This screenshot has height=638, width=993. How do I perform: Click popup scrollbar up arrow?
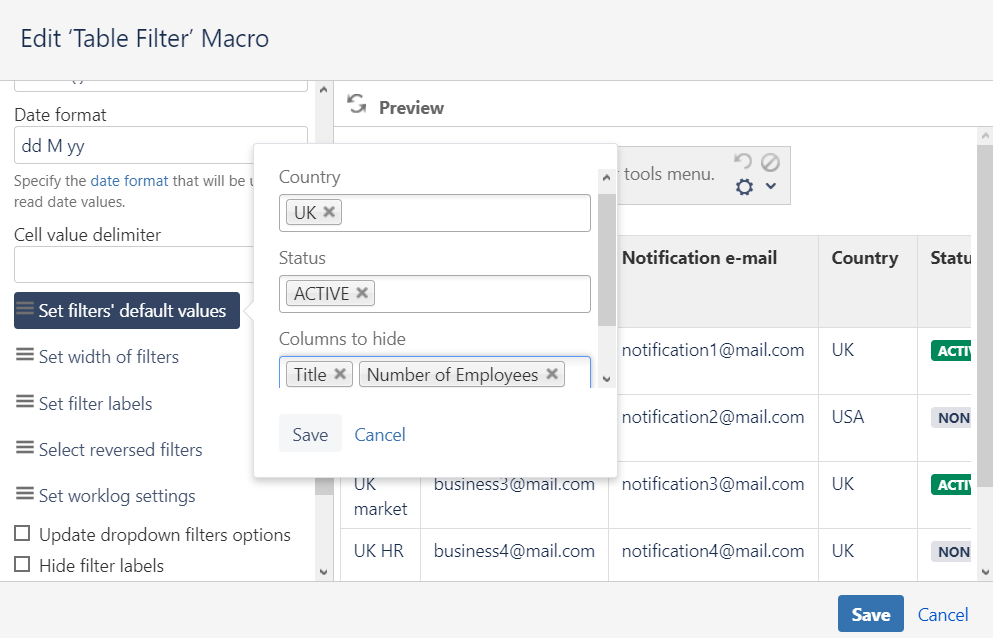(607, 177)
